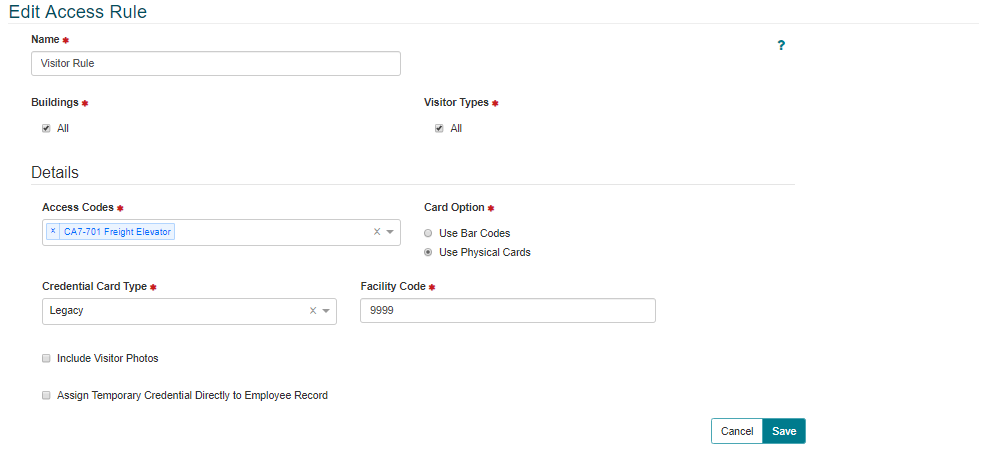The image size is (988, 471).
Task: Open the help question mark icon
Action: click(x=781, y=45)
